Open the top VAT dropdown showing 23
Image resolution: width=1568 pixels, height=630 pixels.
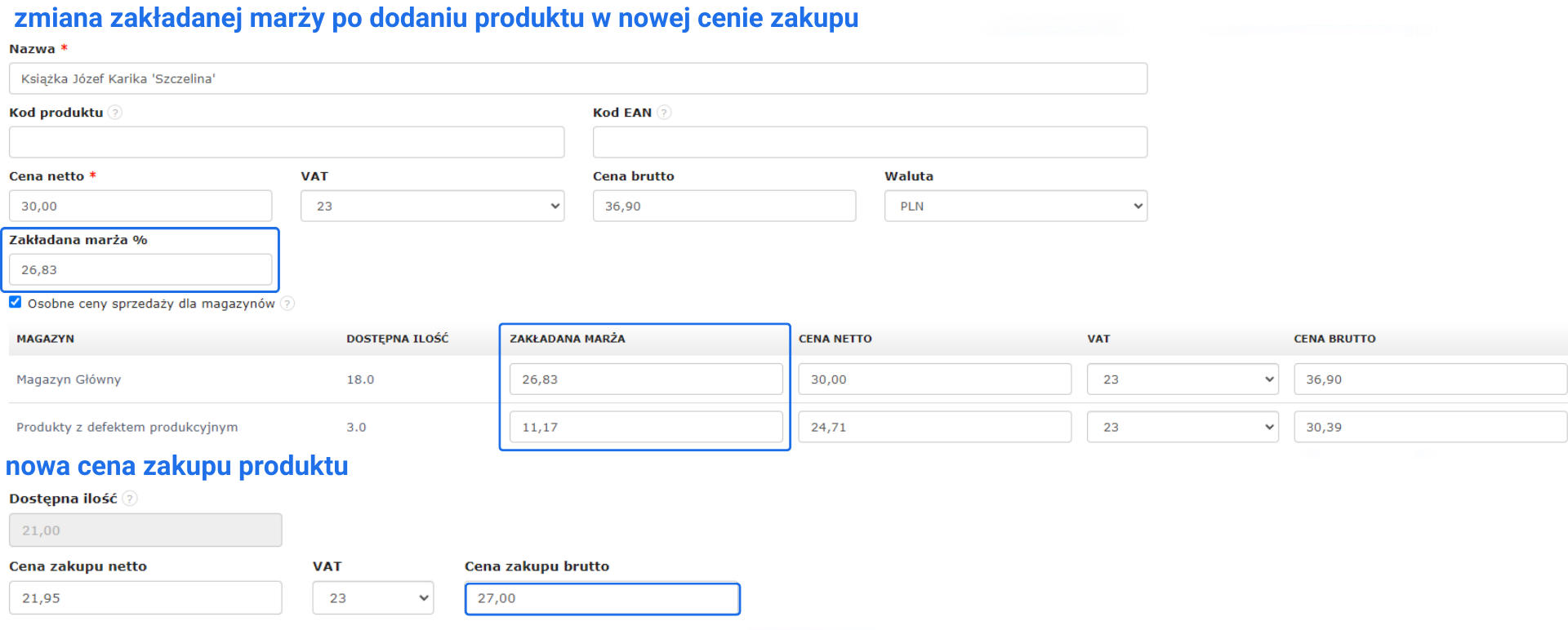(433, 206)
